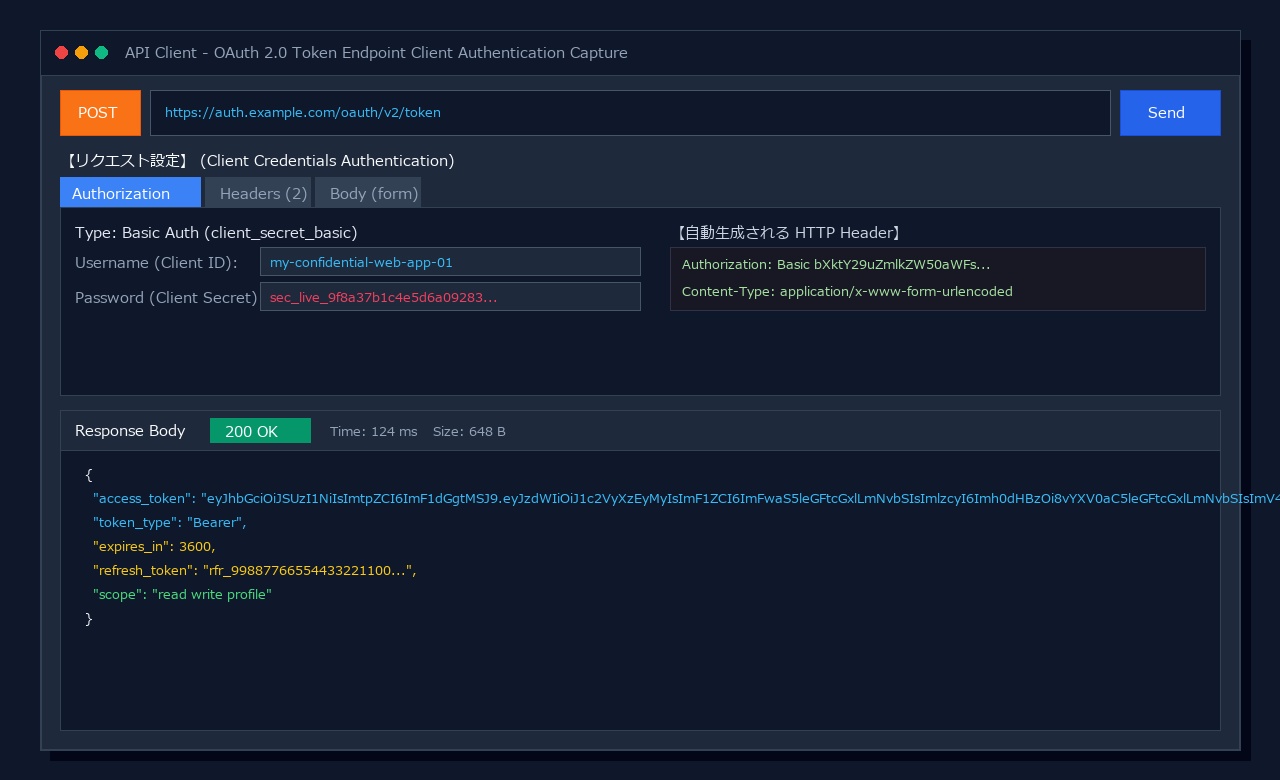Select the Authorization: Basic header line
This screenshot has width=1280, height=780.
coord(836,265)
